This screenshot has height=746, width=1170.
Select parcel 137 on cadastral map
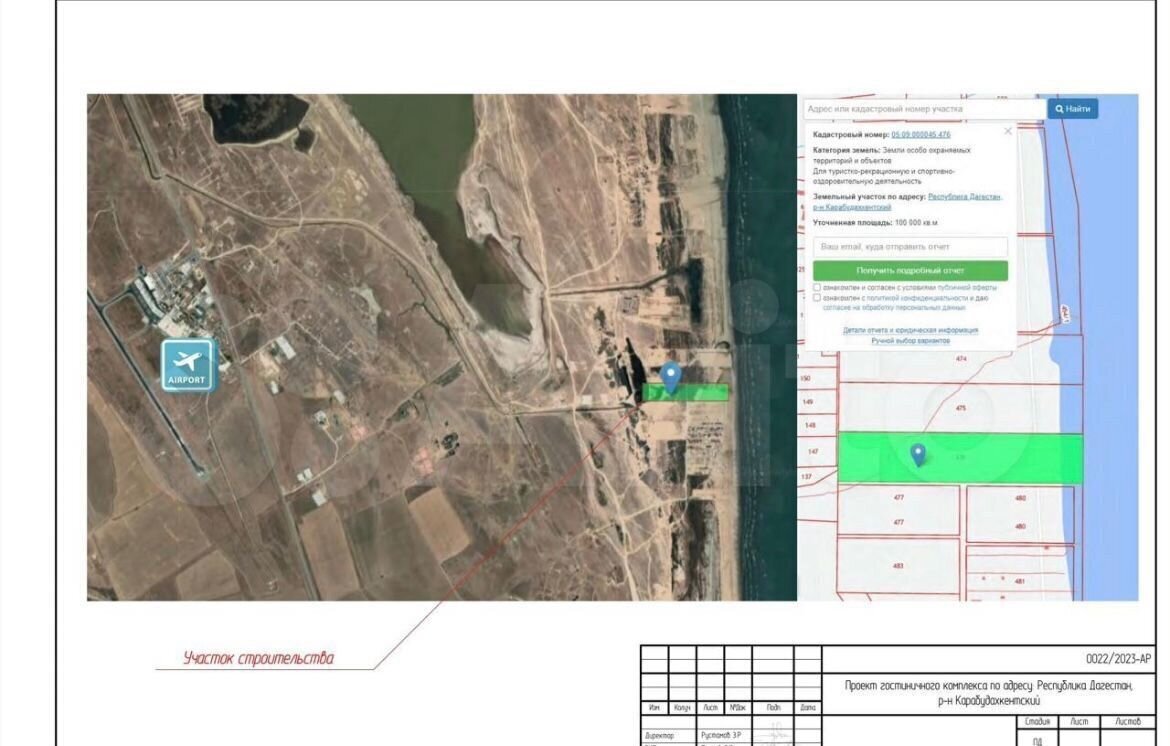click(807, 477)
